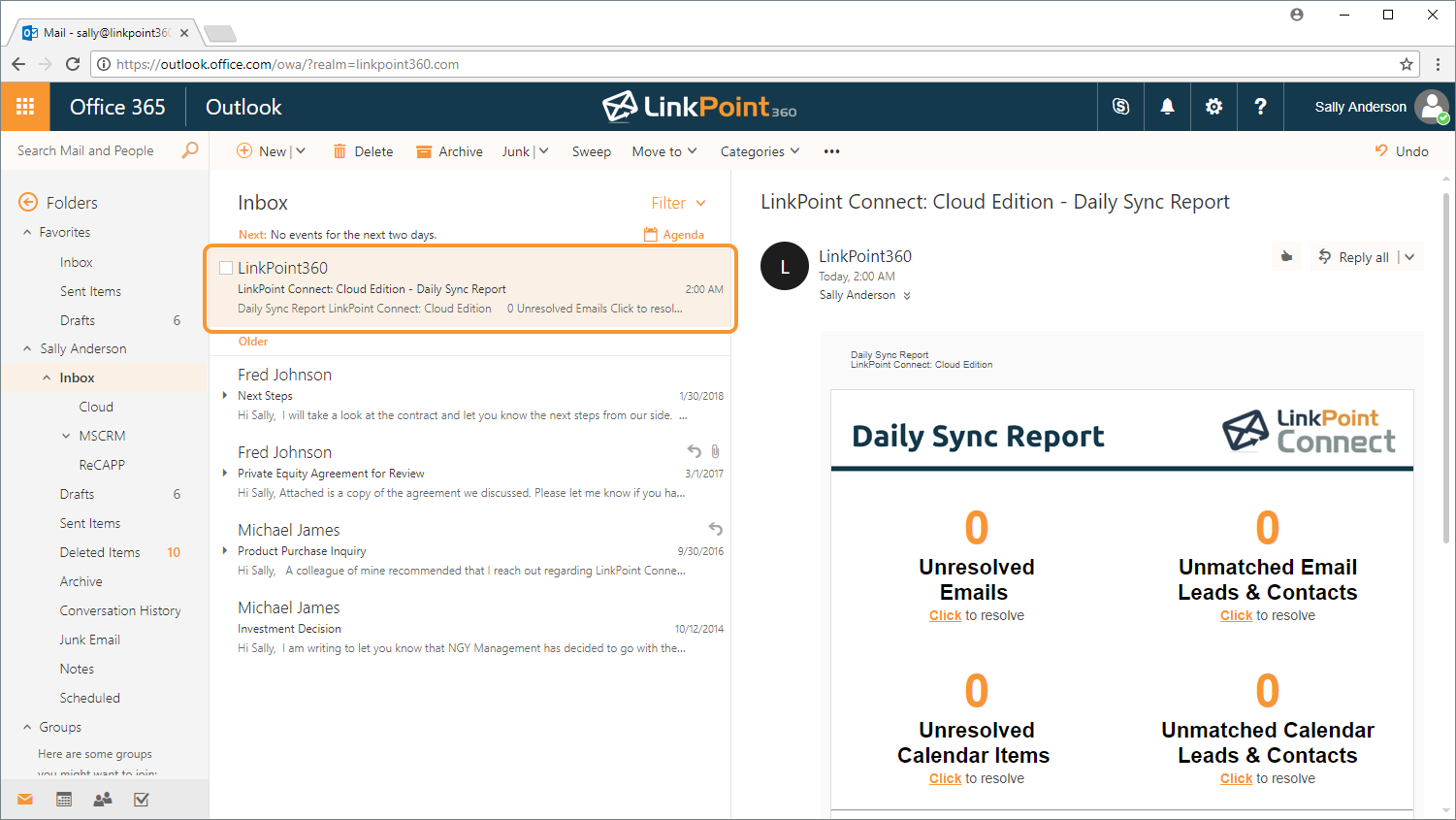
Task: Open the Deleted Items folder
Action: click(100, 552)
